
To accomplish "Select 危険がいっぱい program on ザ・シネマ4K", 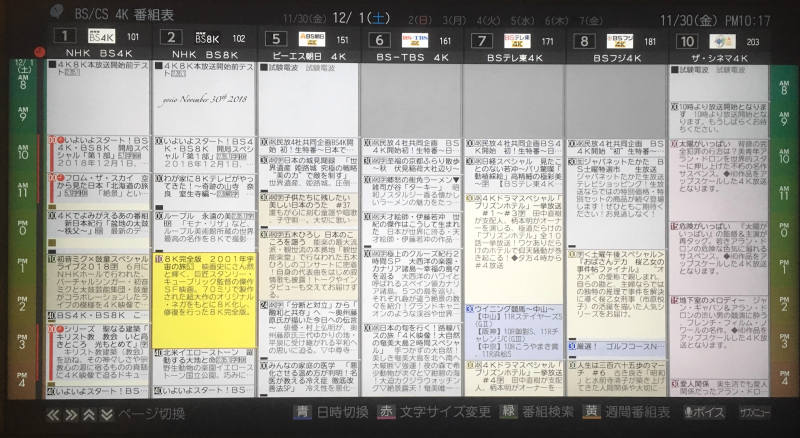I will 719,258.
